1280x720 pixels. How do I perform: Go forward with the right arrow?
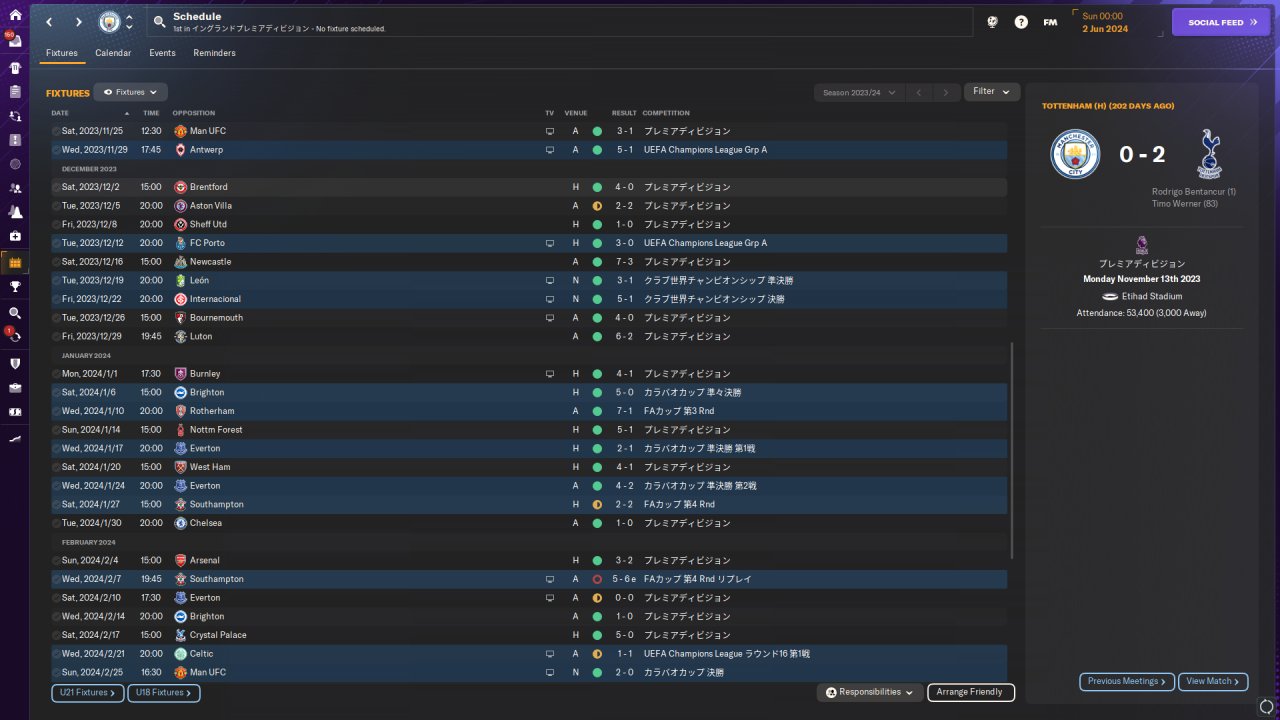pos(79,22)
